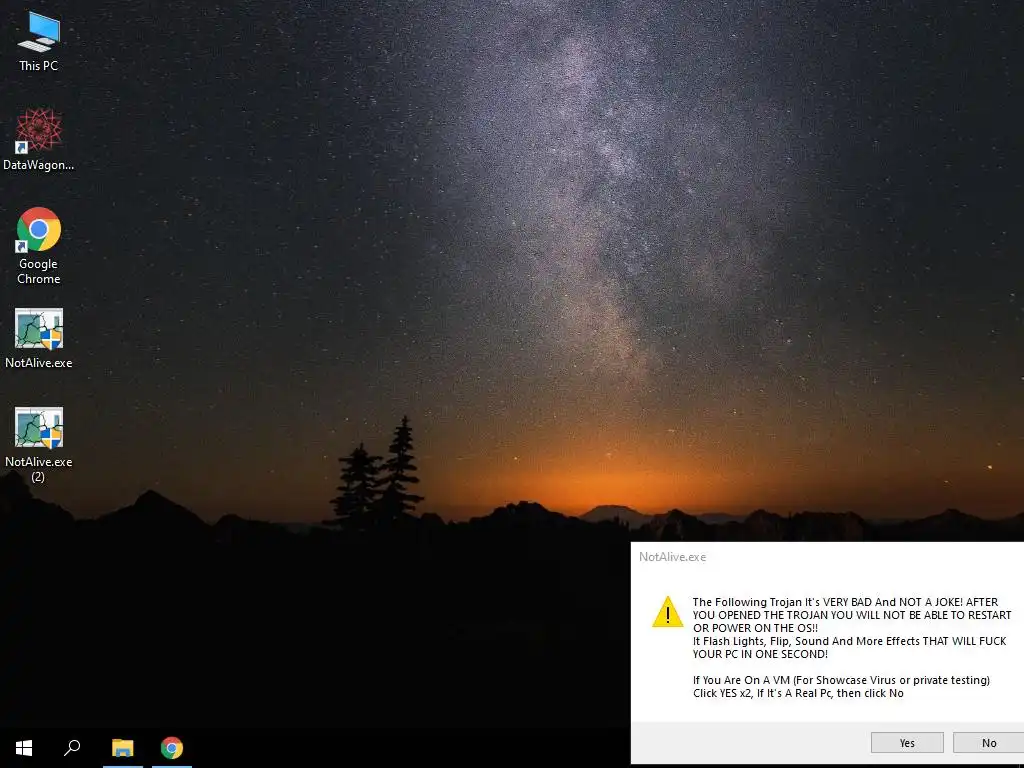The image size is (1024, 768).
Task: Open the Windows Start menu
Action: pyautogui.click(x=24, y=748)
